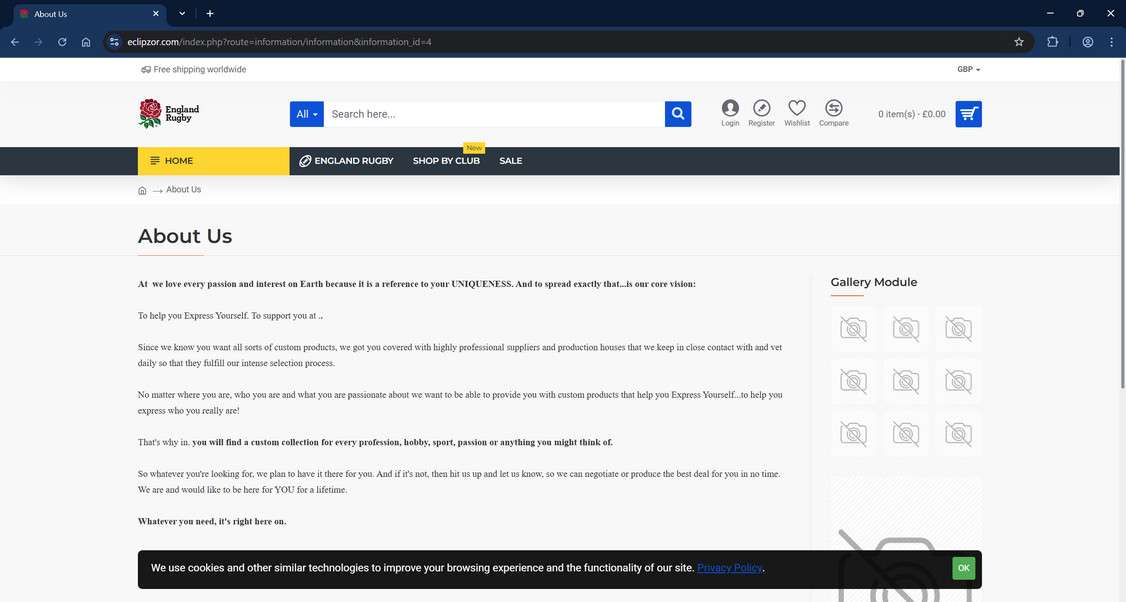Expand the GBP currency dropdown
Viewport: 1126px width, 602px height.
[968, 70]
